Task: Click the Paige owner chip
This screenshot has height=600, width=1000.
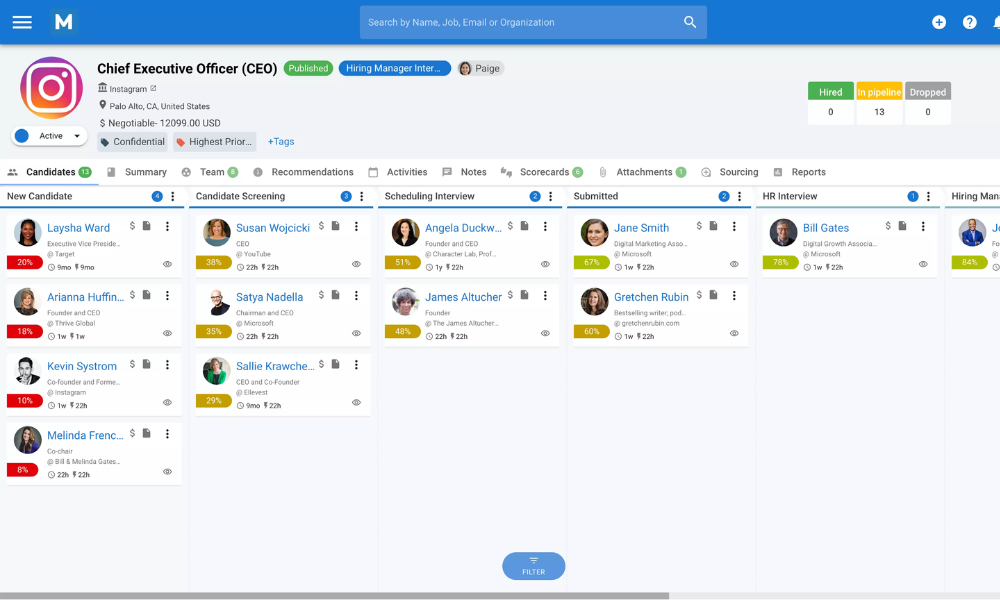Action: point(480,68)
